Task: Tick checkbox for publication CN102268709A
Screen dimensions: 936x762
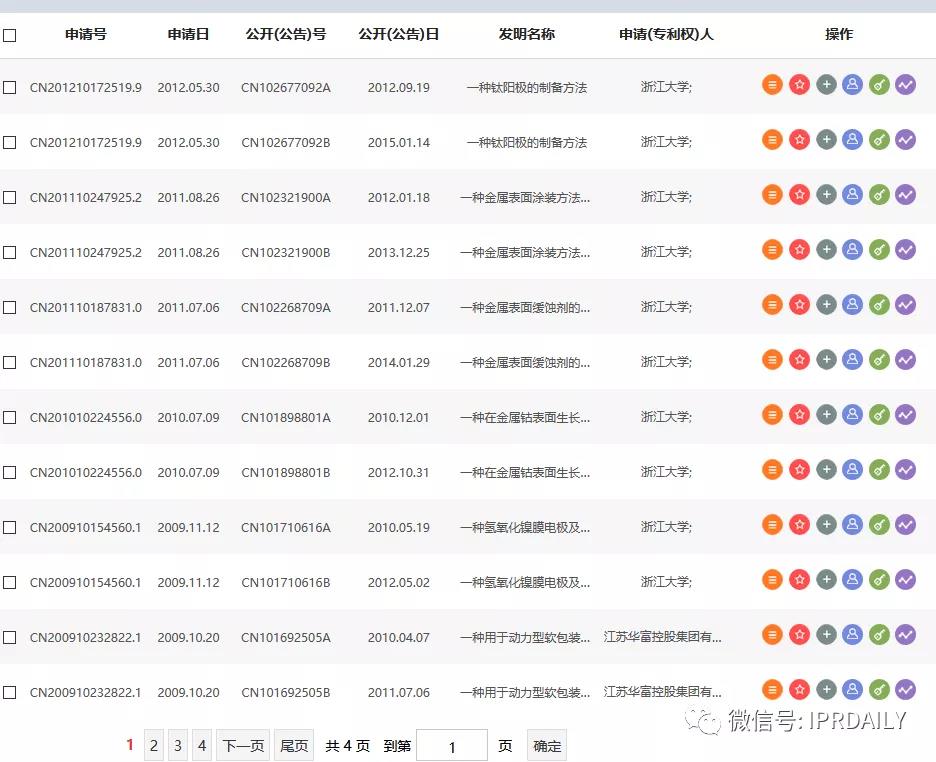Action: coord(10,307)
